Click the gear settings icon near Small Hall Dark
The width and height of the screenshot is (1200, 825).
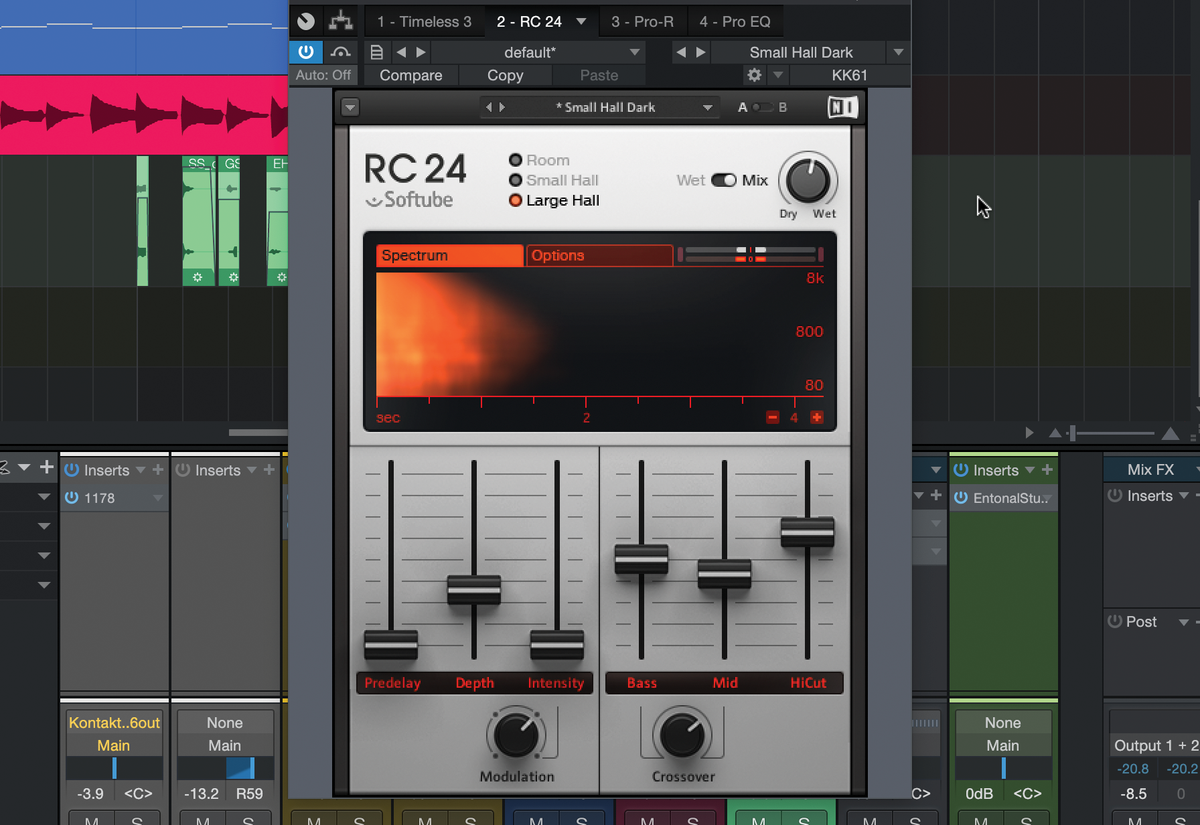pyautogui.click(x=754, y=75)
